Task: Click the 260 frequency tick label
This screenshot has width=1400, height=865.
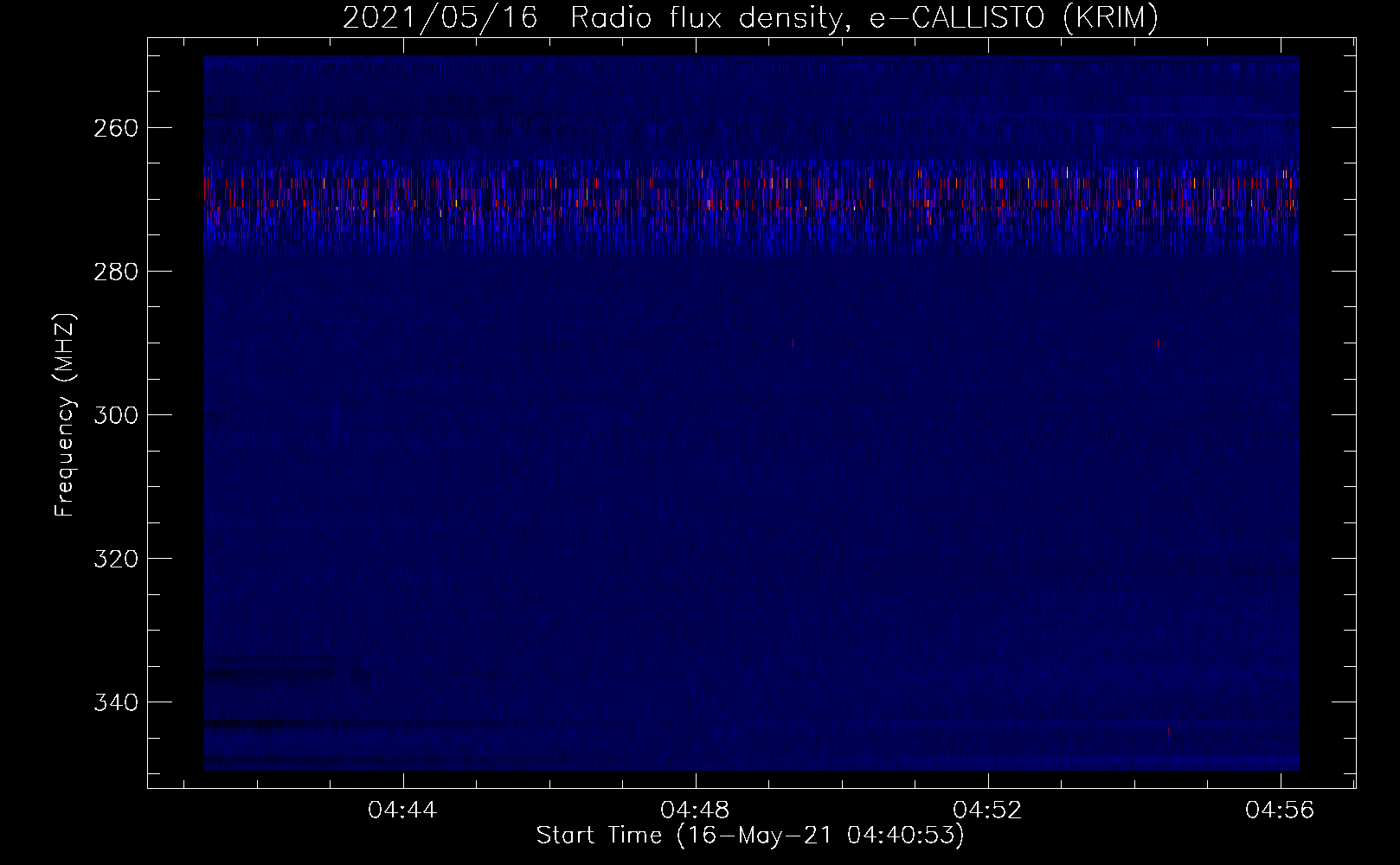Action: 114,128
